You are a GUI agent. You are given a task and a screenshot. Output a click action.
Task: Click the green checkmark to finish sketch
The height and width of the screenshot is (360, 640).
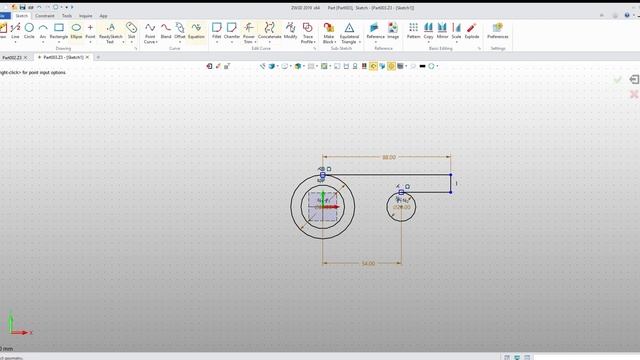point(618,80)
